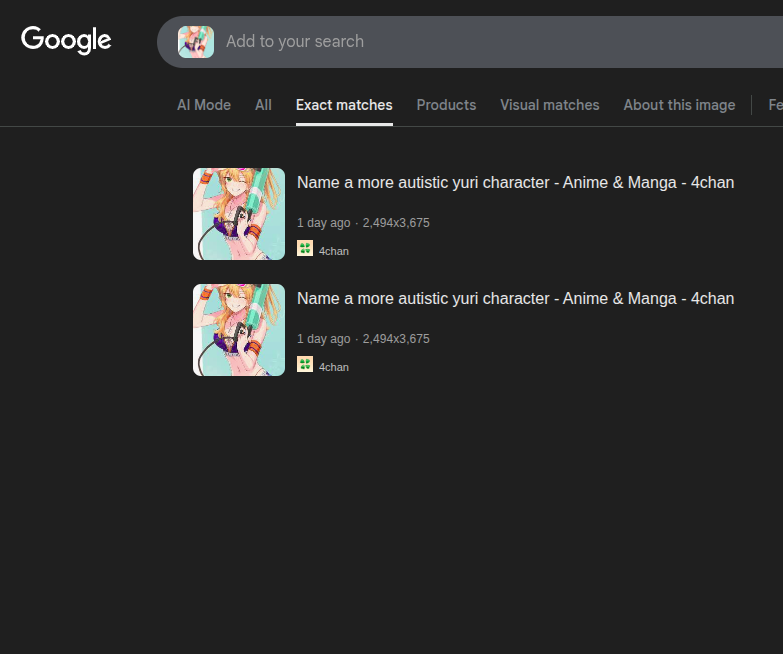
Task: Open the About this image tab
Action: tap(679, 105)
